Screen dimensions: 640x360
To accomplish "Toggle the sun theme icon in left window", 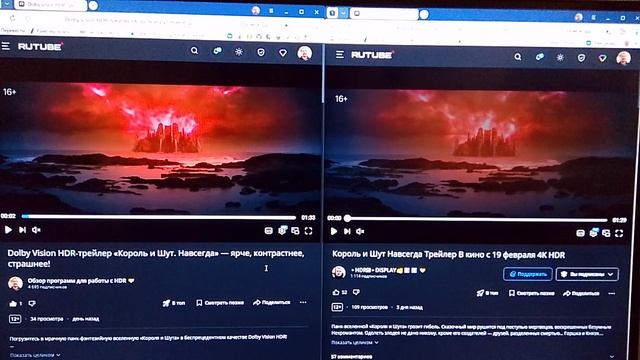I will pos(239,52).
